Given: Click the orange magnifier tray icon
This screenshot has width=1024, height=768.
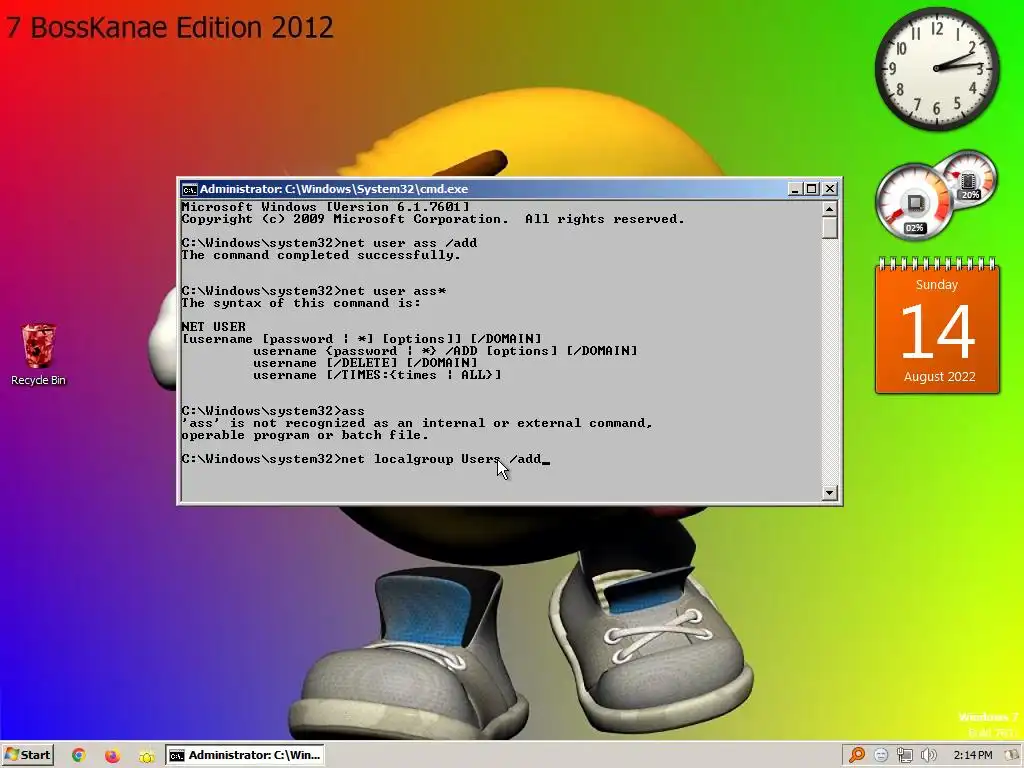Looking at the screenshot, I should (857, 755).
